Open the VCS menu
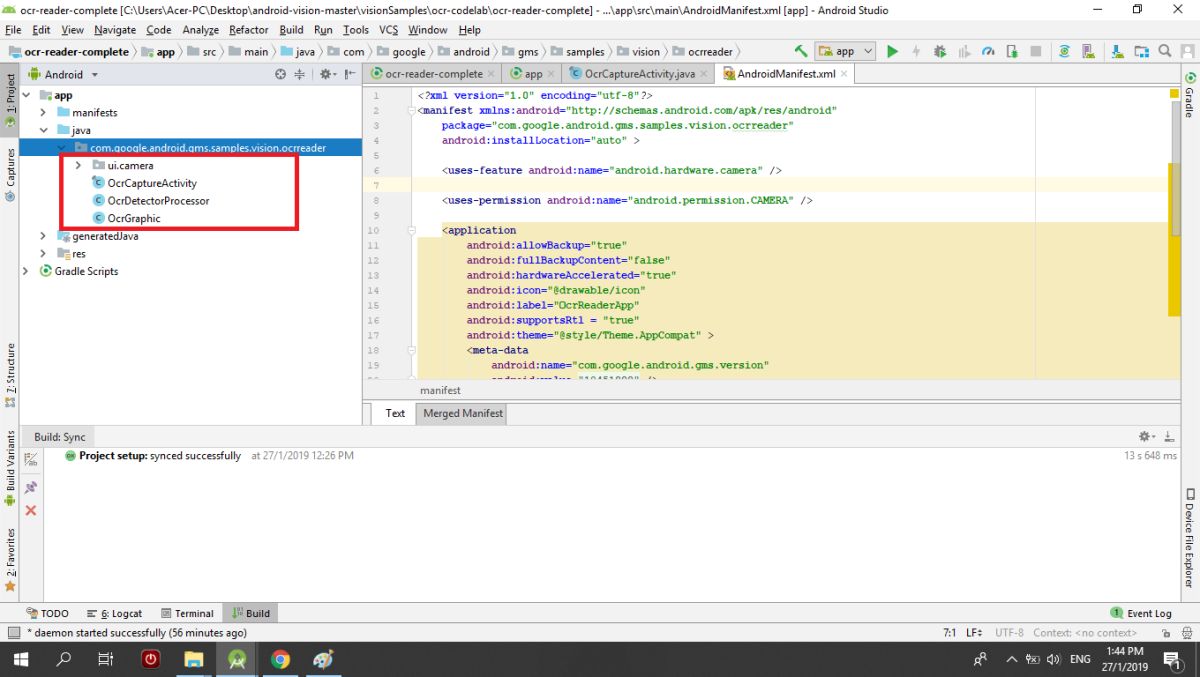The height and width of the screenshot is (677, 1200). (x=388, y=30)
